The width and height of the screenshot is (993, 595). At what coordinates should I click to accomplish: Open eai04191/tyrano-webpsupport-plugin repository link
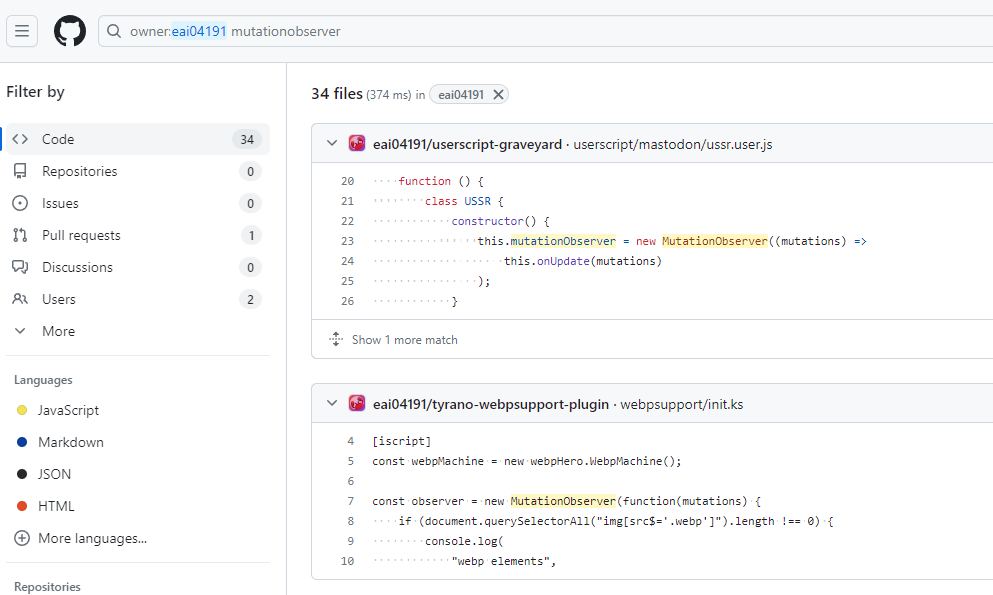click(x=491, y=404)
